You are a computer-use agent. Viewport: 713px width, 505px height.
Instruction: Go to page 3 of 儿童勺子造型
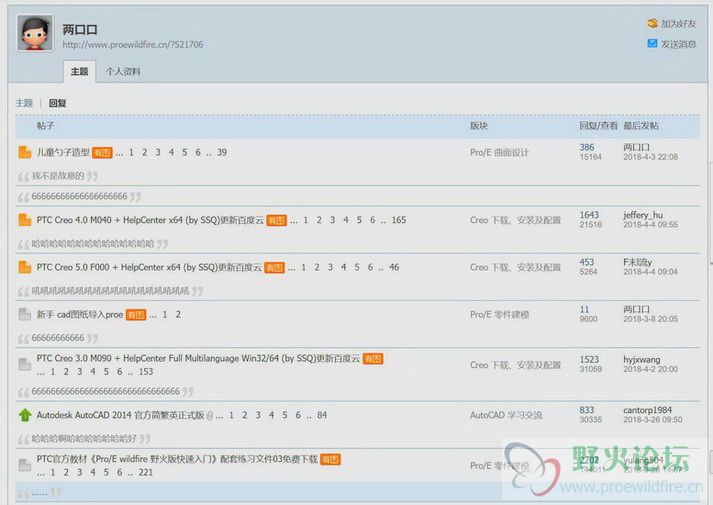[158, 152]
